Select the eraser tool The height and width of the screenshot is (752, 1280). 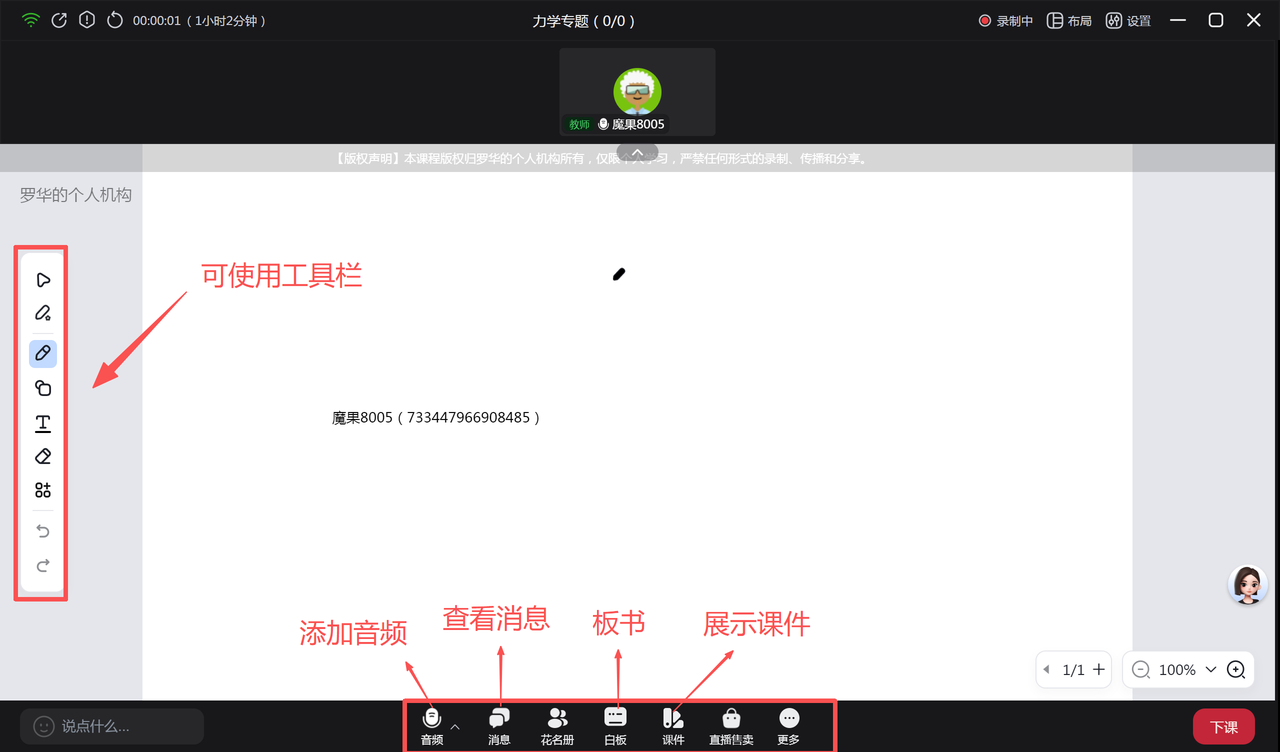click(x=43, y=457)
